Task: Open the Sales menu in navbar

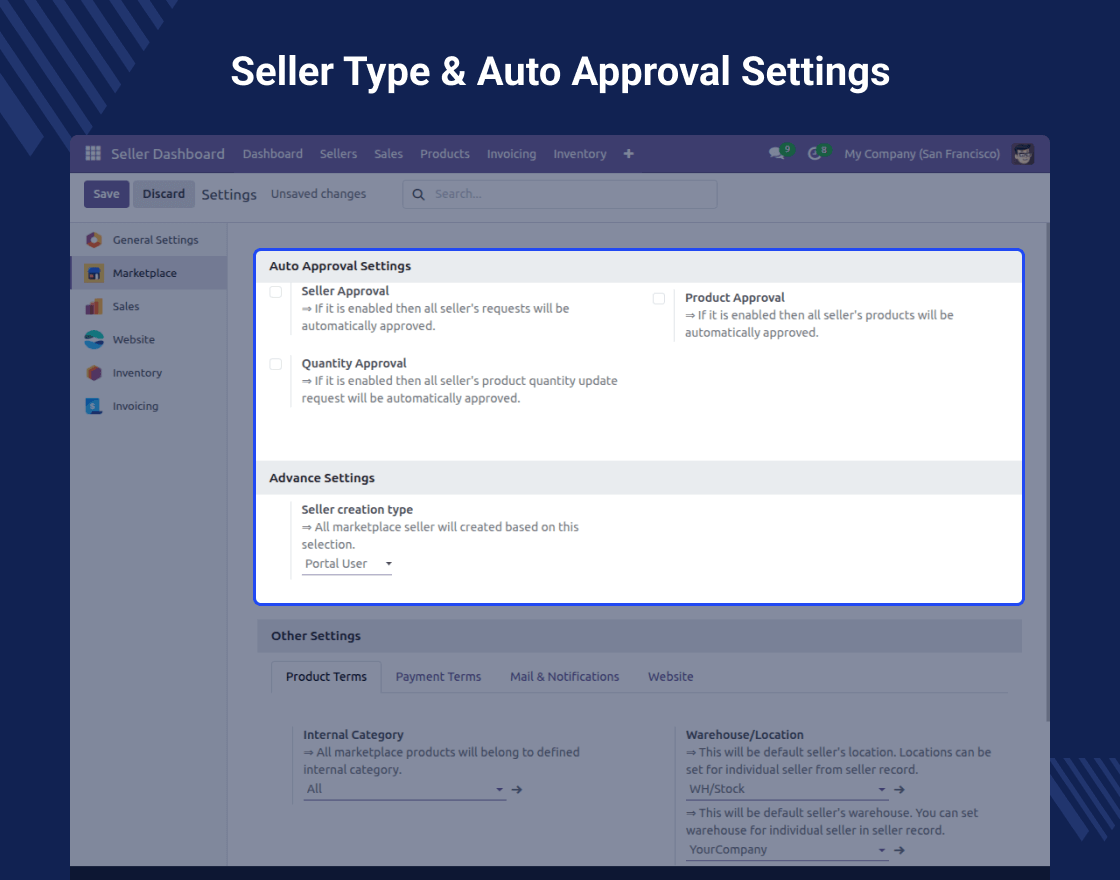Action: [x=389, y=154]
